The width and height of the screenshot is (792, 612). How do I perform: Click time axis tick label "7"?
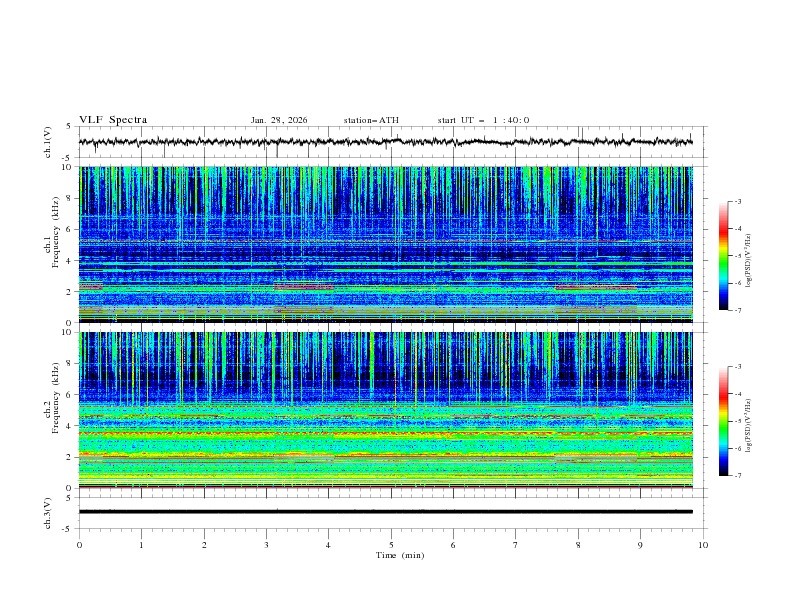[516, 545]
